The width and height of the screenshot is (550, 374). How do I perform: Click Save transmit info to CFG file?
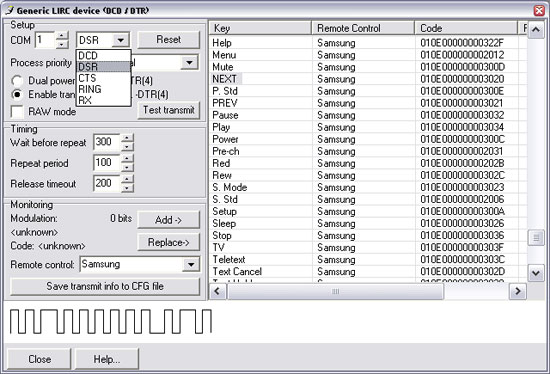[105, 286]
